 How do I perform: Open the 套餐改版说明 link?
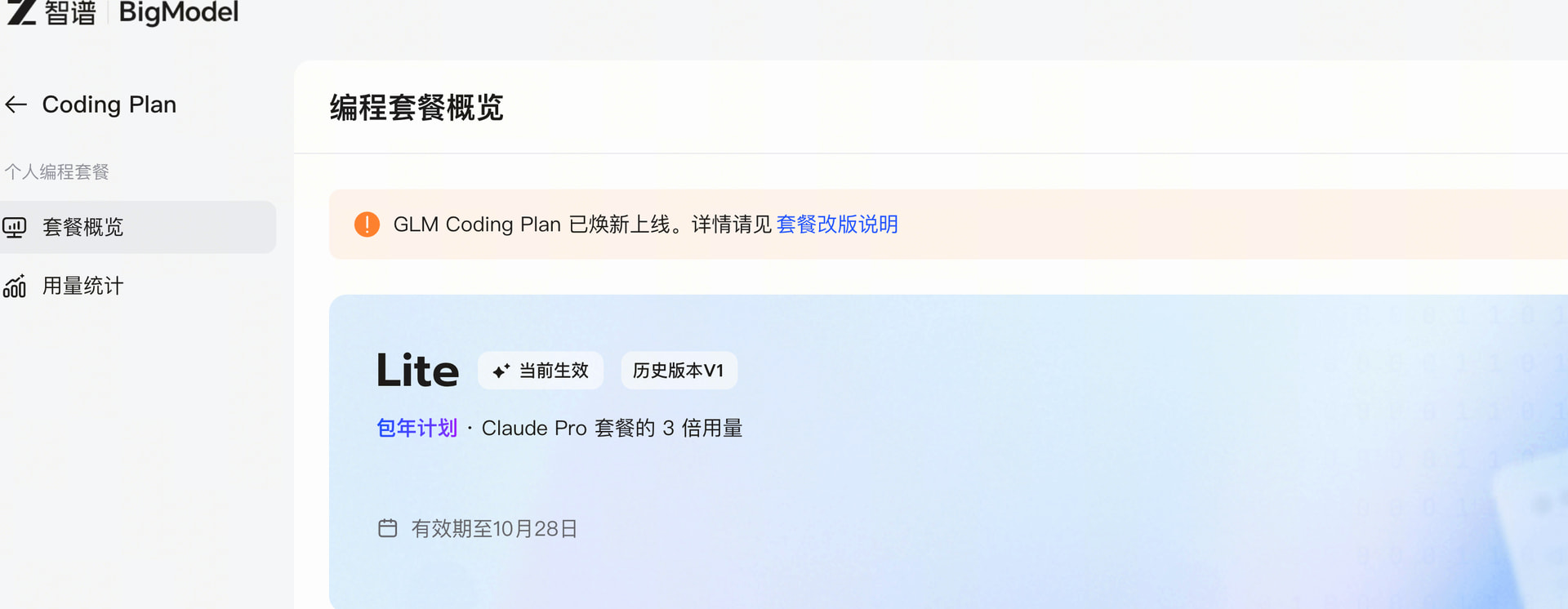[x=837, y=224]
